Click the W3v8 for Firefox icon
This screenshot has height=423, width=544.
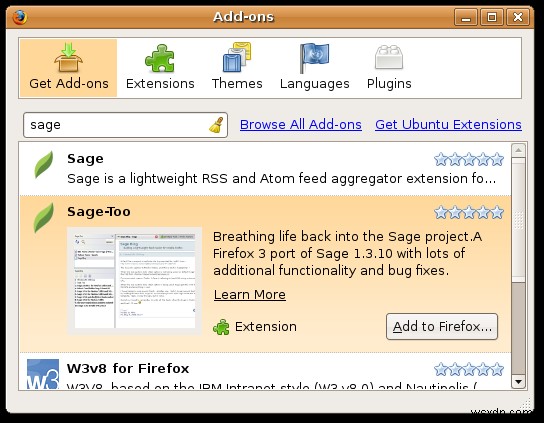click(x=43, y=374)
